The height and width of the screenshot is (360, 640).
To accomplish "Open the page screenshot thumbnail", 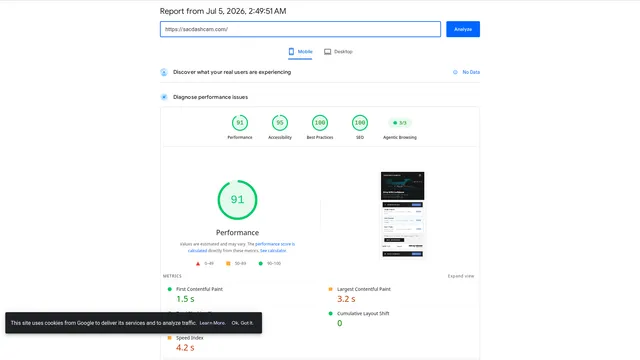I will tap(402, 215).
